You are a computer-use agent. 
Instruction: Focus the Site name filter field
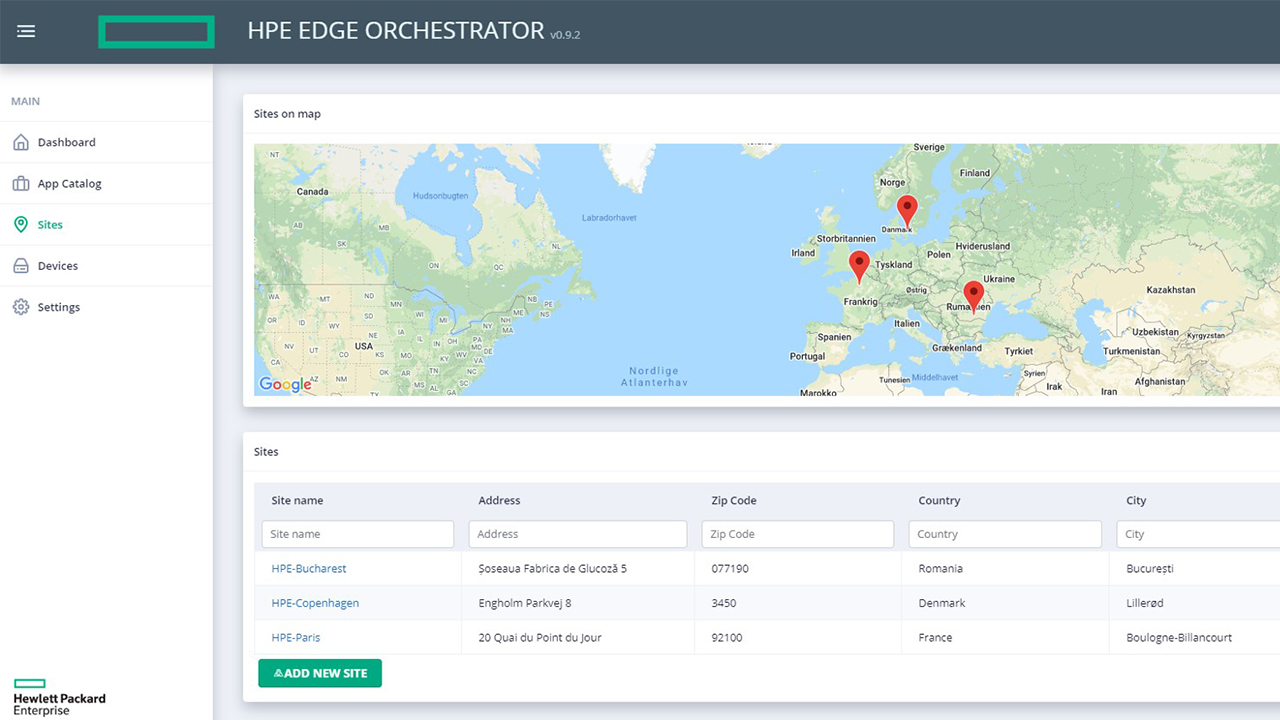(358, 534)
